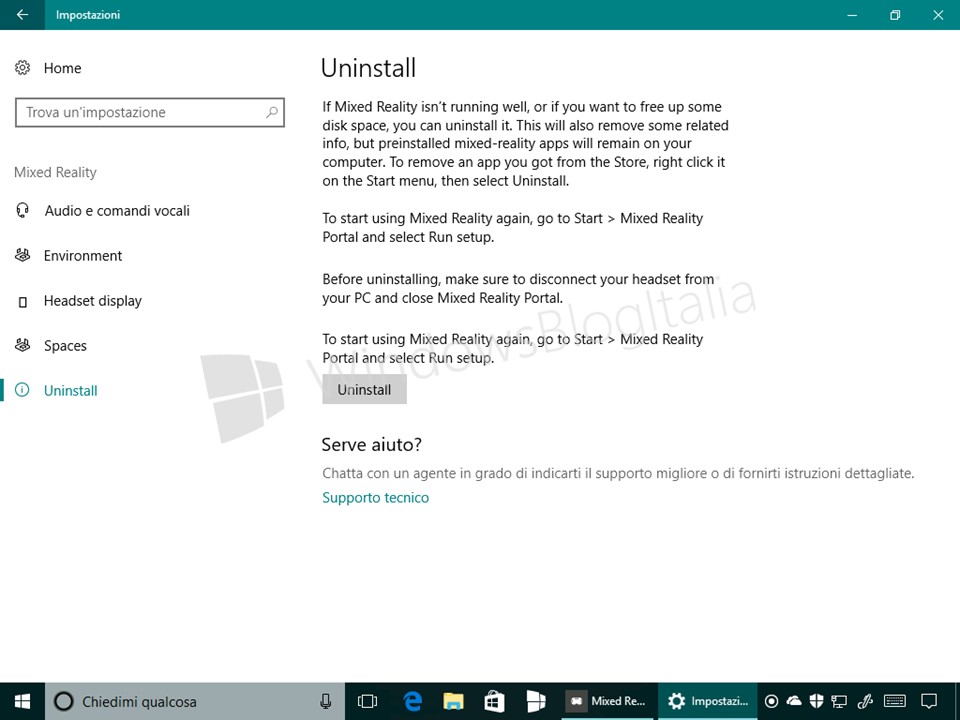960x720 pixels.
Task: Click the Impostazioni taskbar button
Action: [x=708, y=702]
